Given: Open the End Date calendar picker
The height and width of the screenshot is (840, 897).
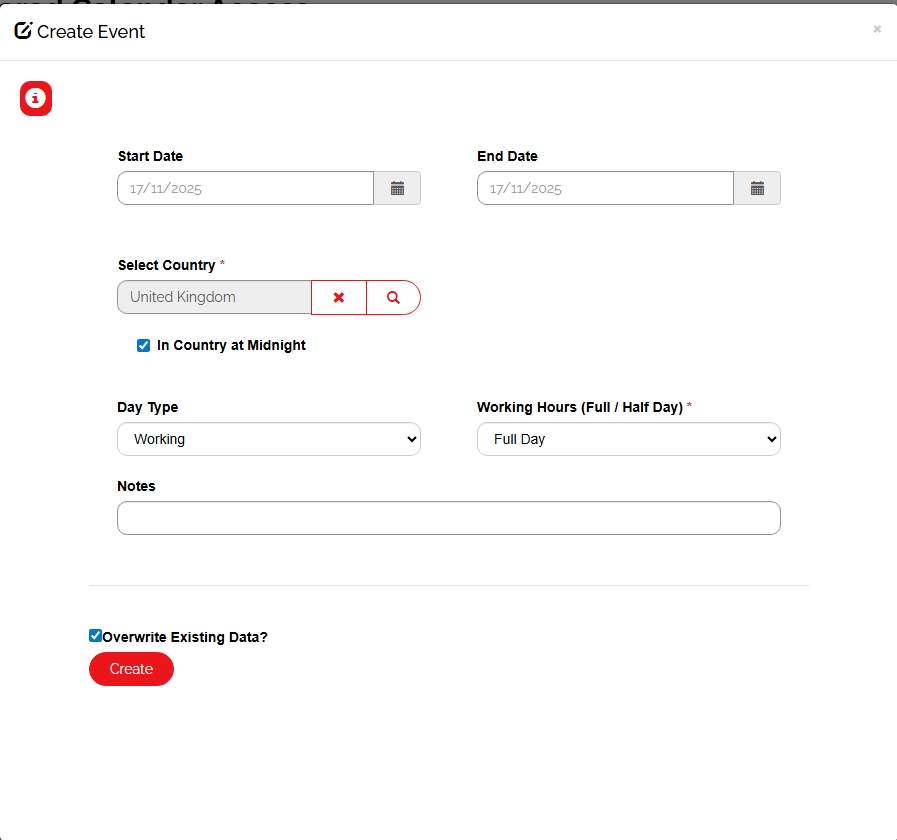Looking at the screenshot, I should point(757,188).
